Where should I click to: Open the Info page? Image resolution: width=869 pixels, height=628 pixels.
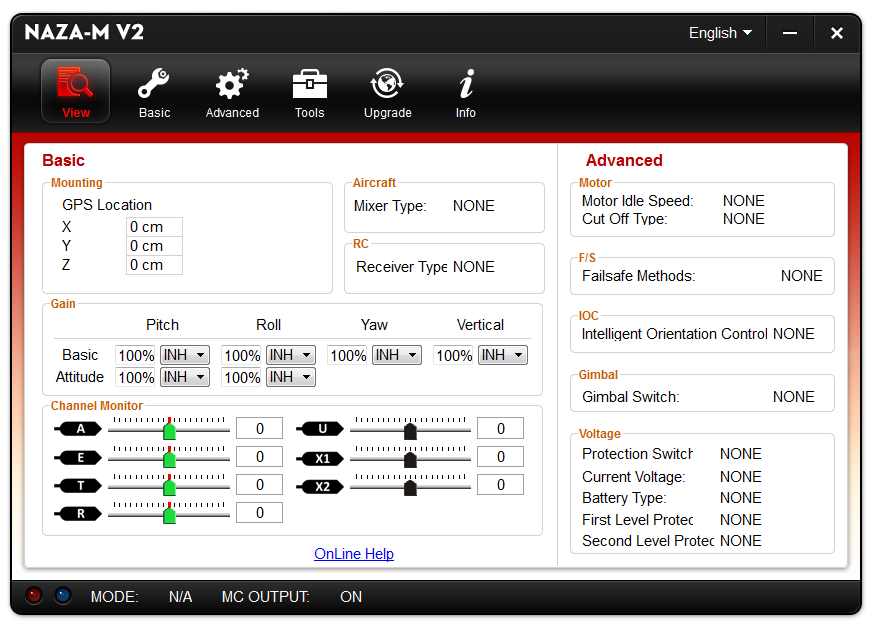(x=465, y=91)
